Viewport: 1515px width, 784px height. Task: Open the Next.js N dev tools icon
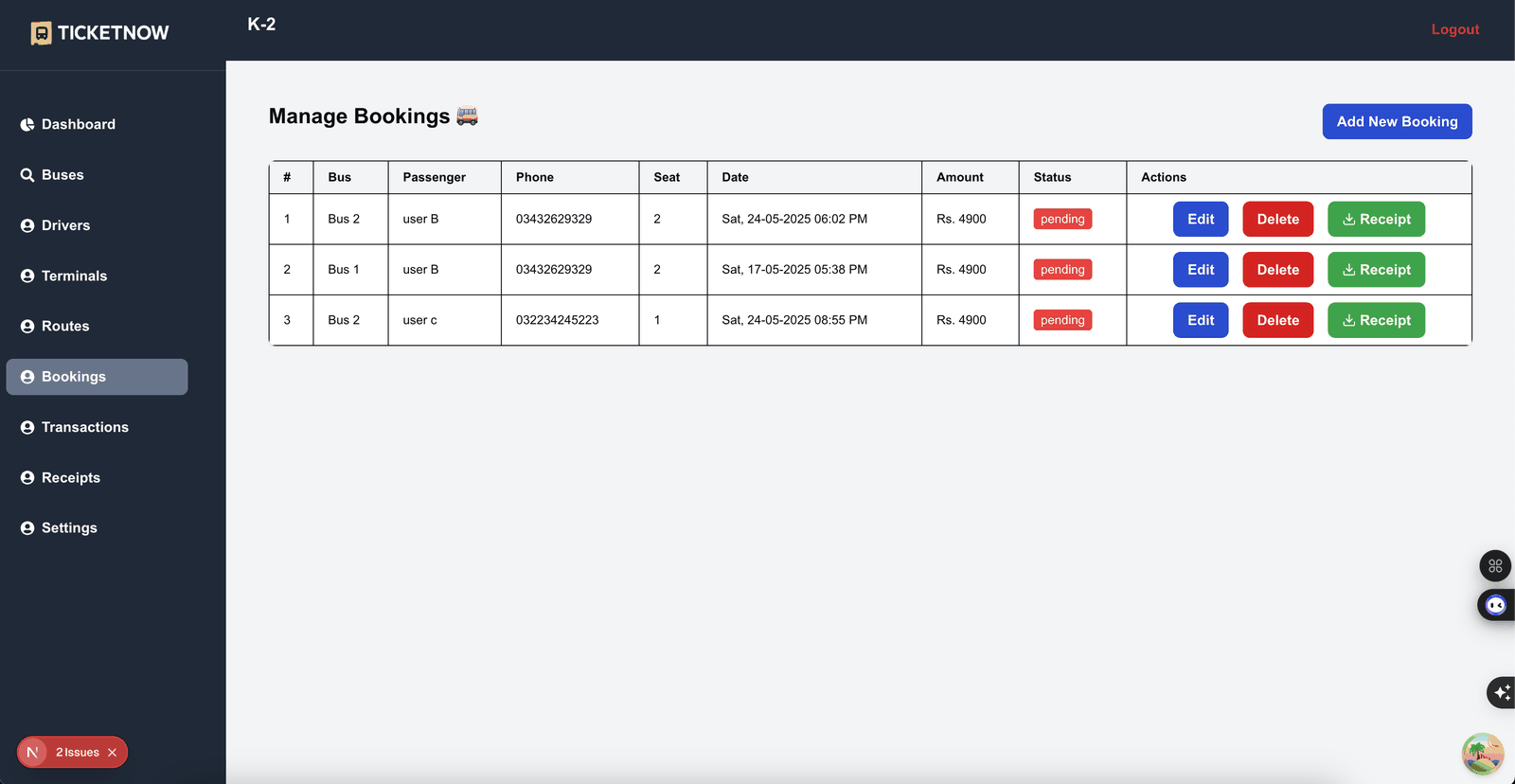(33, 753)
